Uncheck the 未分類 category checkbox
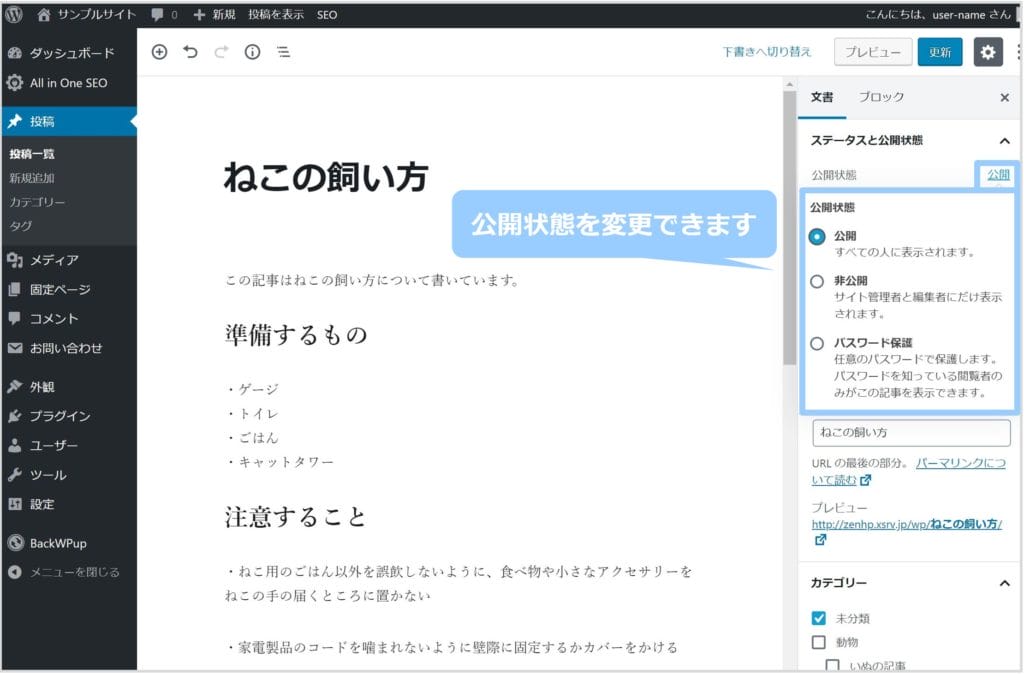This screenshot has width=1024, height=674. (x=819, y=618)
